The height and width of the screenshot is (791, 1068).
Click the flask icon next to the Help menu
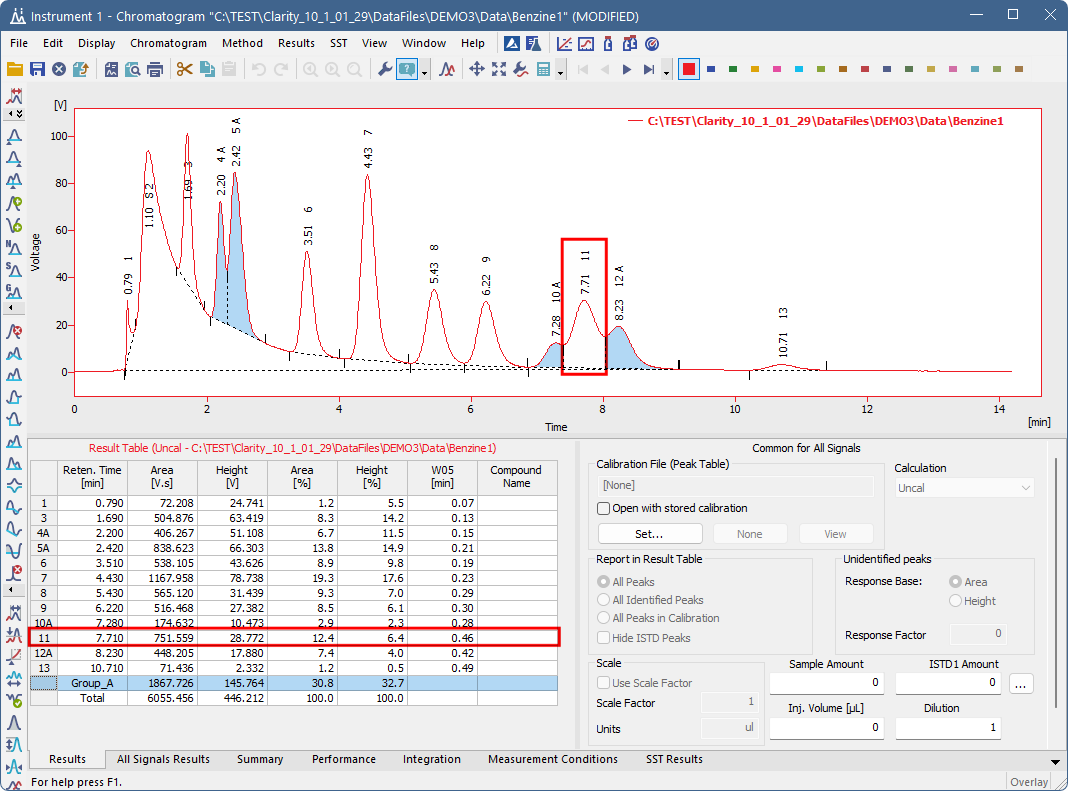(x=533, y=43)
